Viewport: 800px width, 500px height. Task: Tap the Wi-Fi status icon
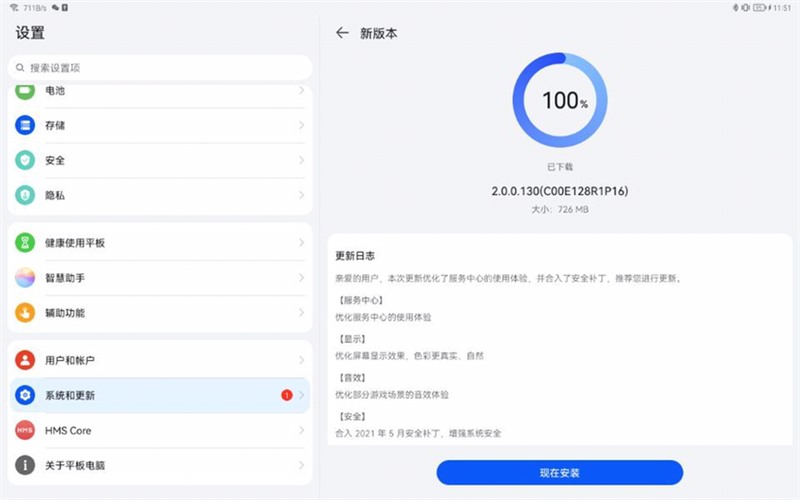coord(14,8)
